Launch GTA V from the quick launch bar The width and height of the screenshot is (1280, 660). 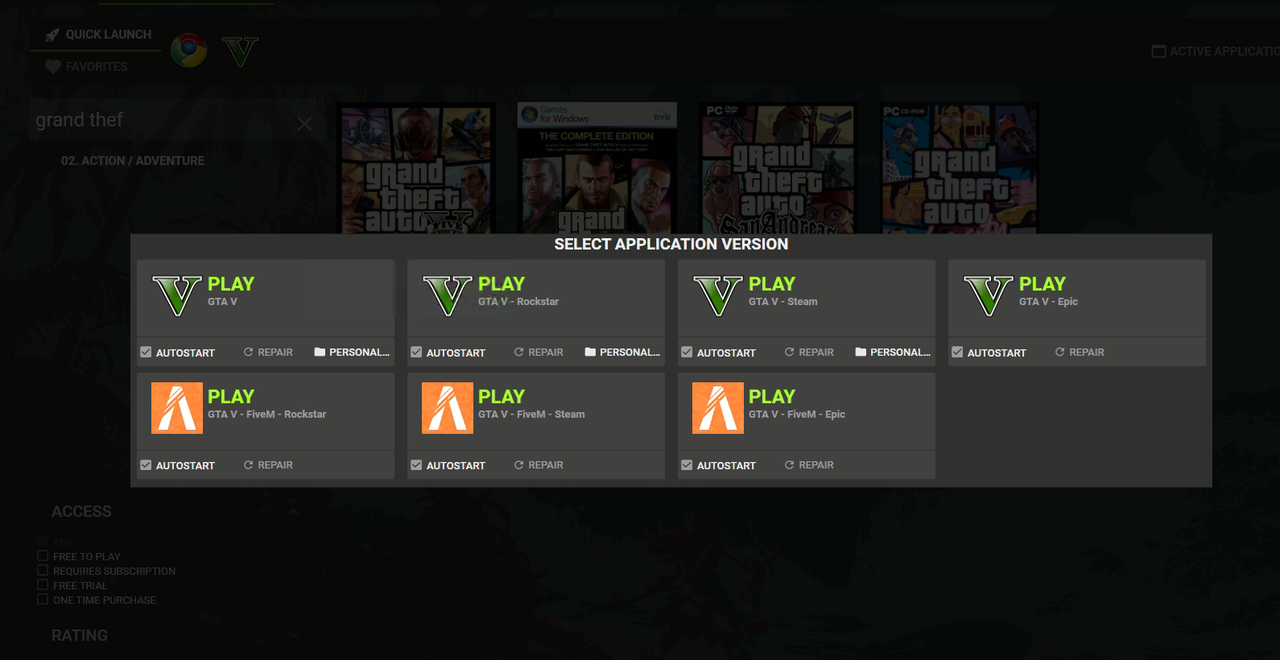coord(240,51)
